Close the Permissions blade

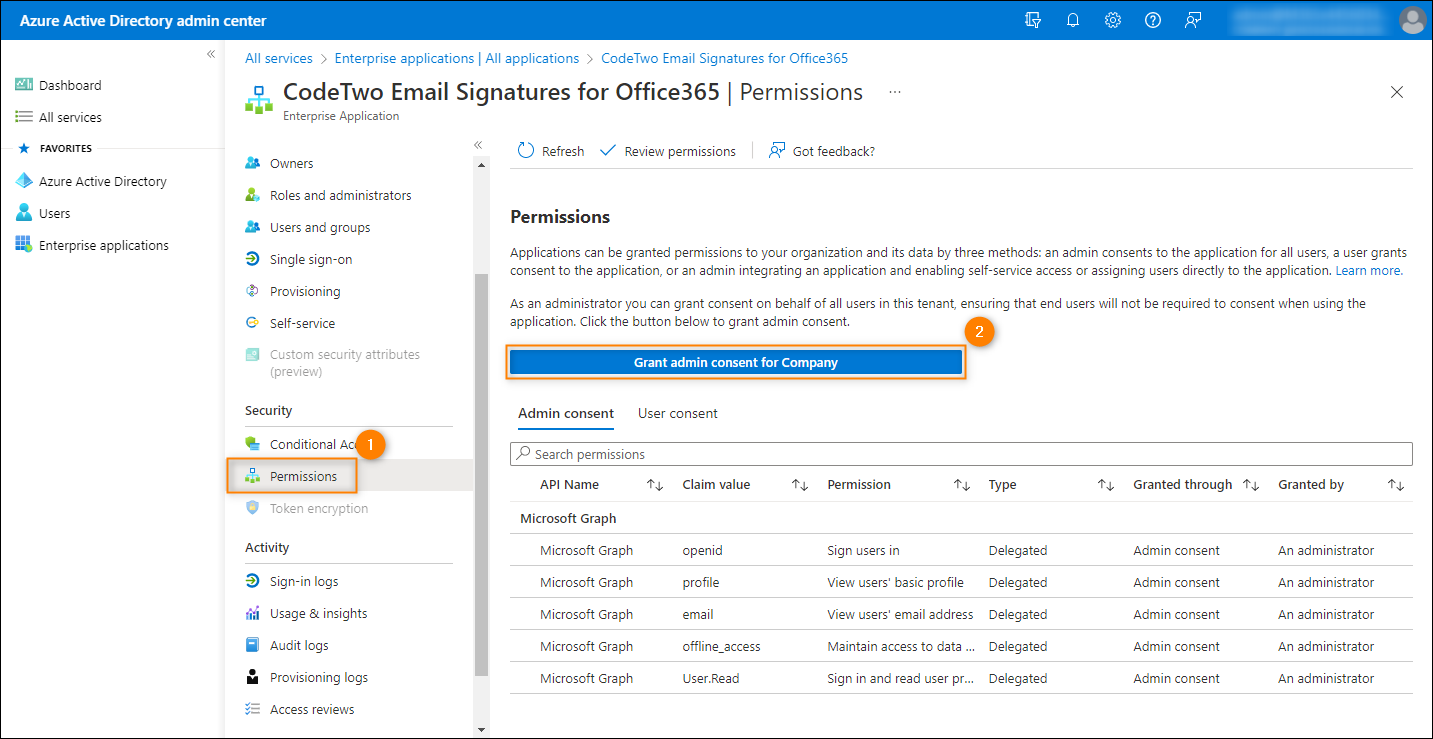point(1397,92)
